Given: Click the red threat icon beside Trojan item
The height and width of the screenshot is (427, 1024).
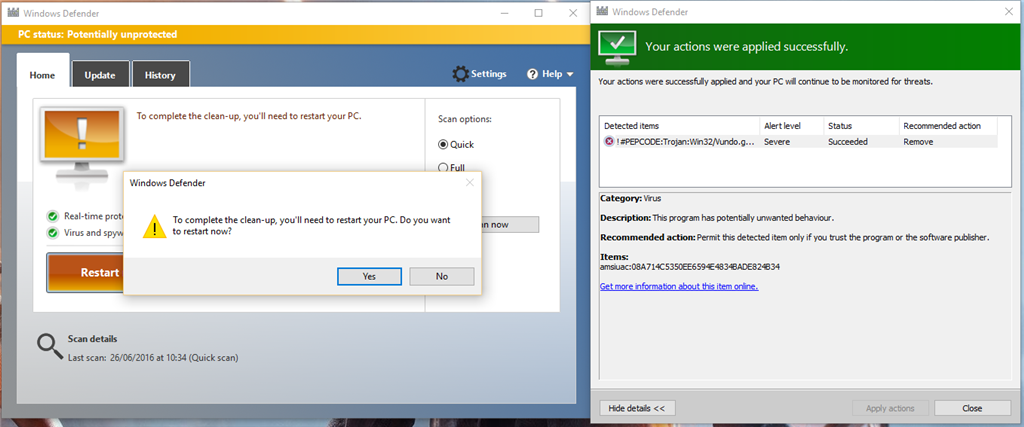Looking at the screenshot, I should click(609, 142).
